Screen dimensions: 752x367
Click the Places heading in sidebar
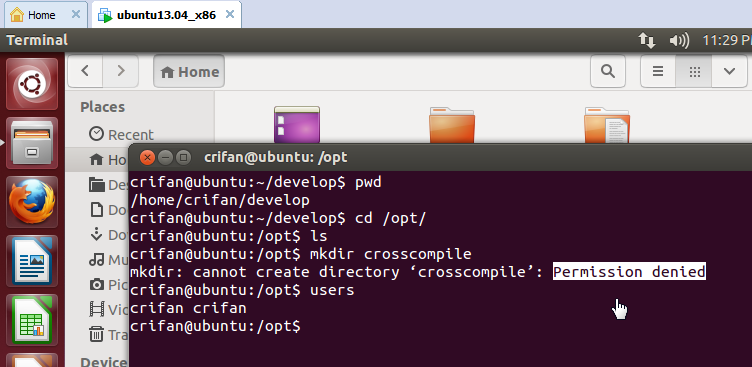[102, 107]
